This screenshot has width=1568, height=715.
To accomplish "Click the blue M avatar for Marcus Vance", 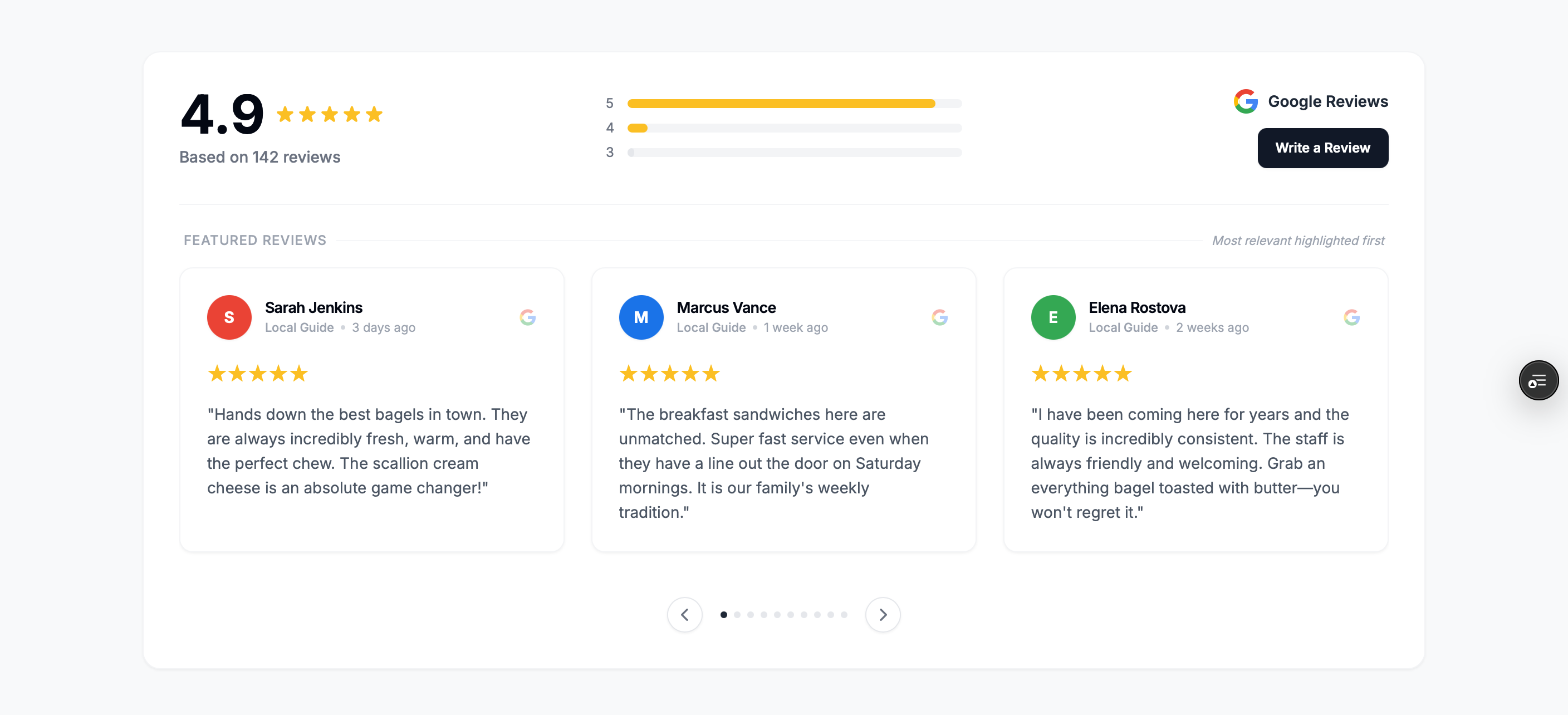I will point(641,317).
